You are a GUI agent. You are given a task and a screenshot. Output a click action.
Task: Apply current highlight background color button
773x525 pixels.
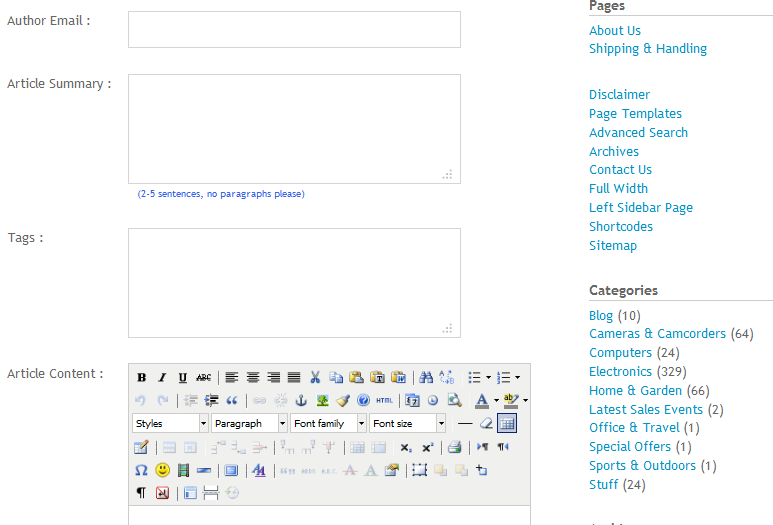pos(511,400)
